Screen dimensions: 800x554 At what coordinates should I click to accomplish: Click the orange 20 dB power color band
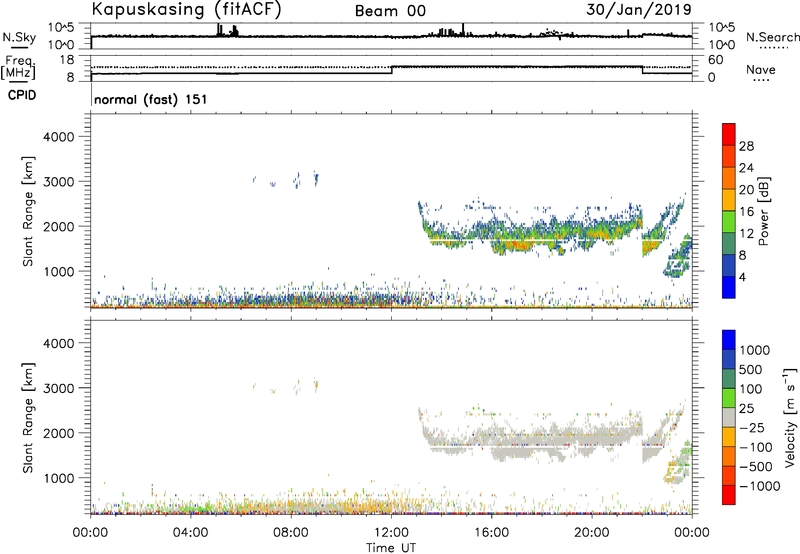point(729,178)
